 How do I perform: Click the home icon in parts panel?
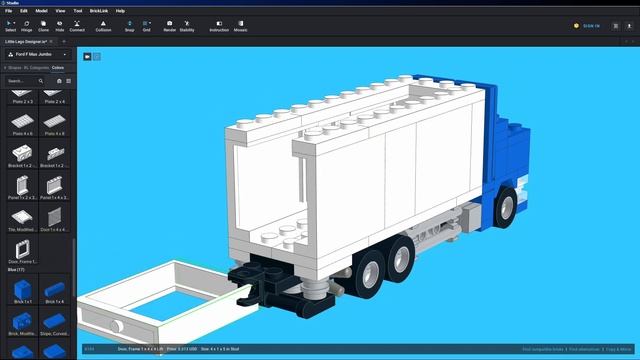[x=59, y=81]
